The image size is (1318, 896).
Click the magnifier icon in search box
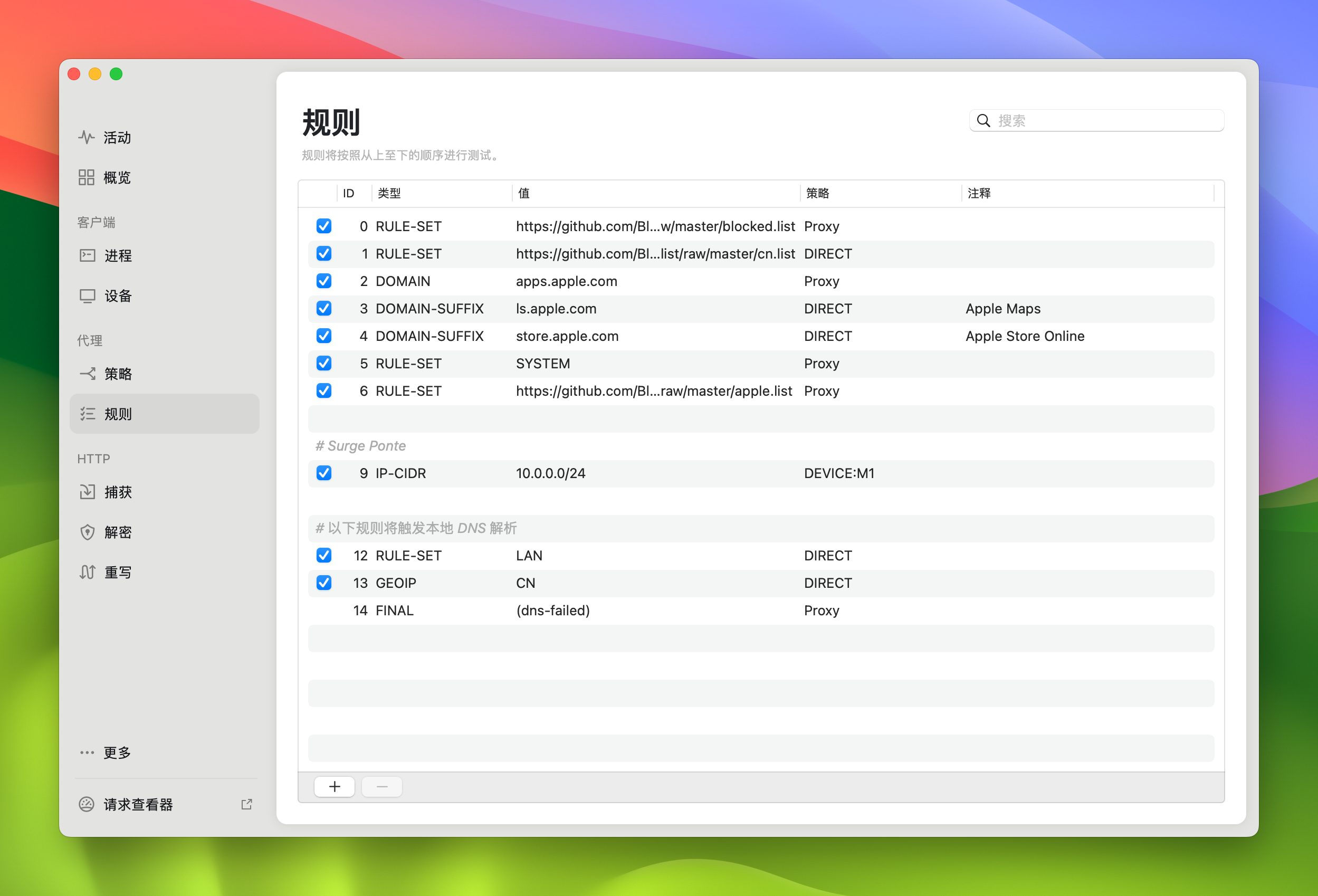(x=983, y=121)
